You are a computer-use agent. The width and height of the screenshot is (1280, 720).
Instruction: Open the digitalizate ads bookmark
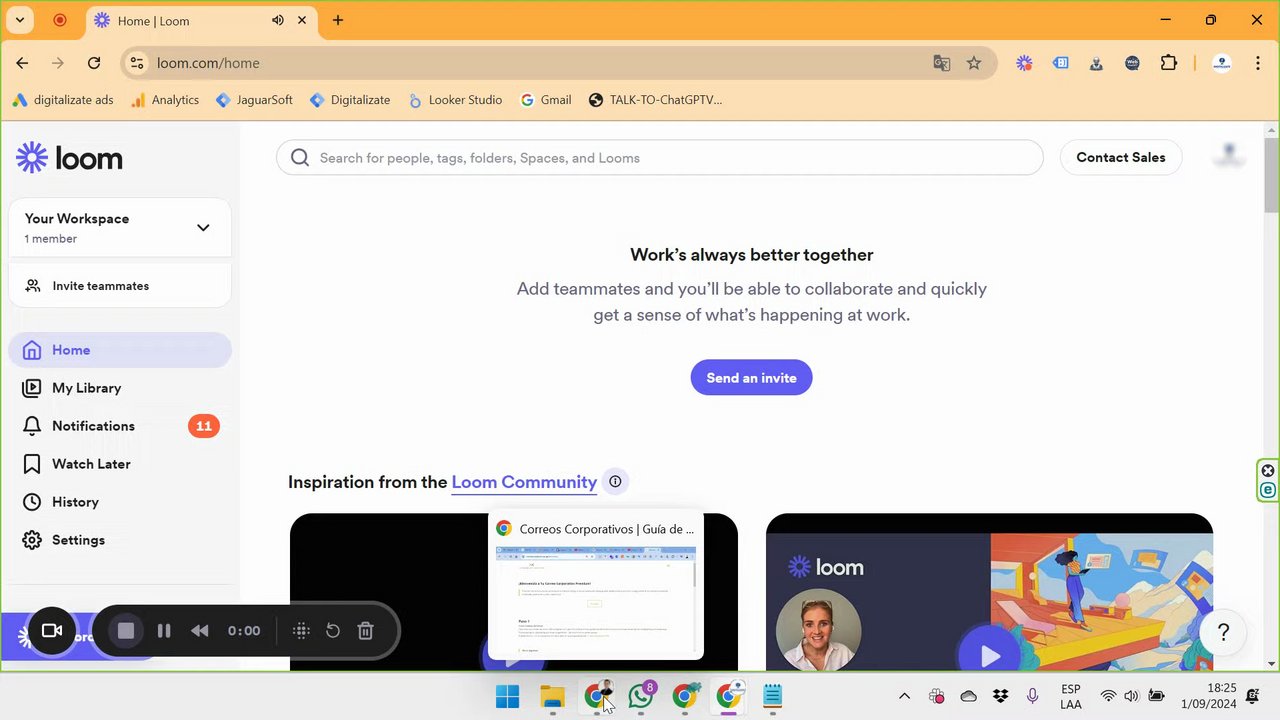[x=63, y=100]
